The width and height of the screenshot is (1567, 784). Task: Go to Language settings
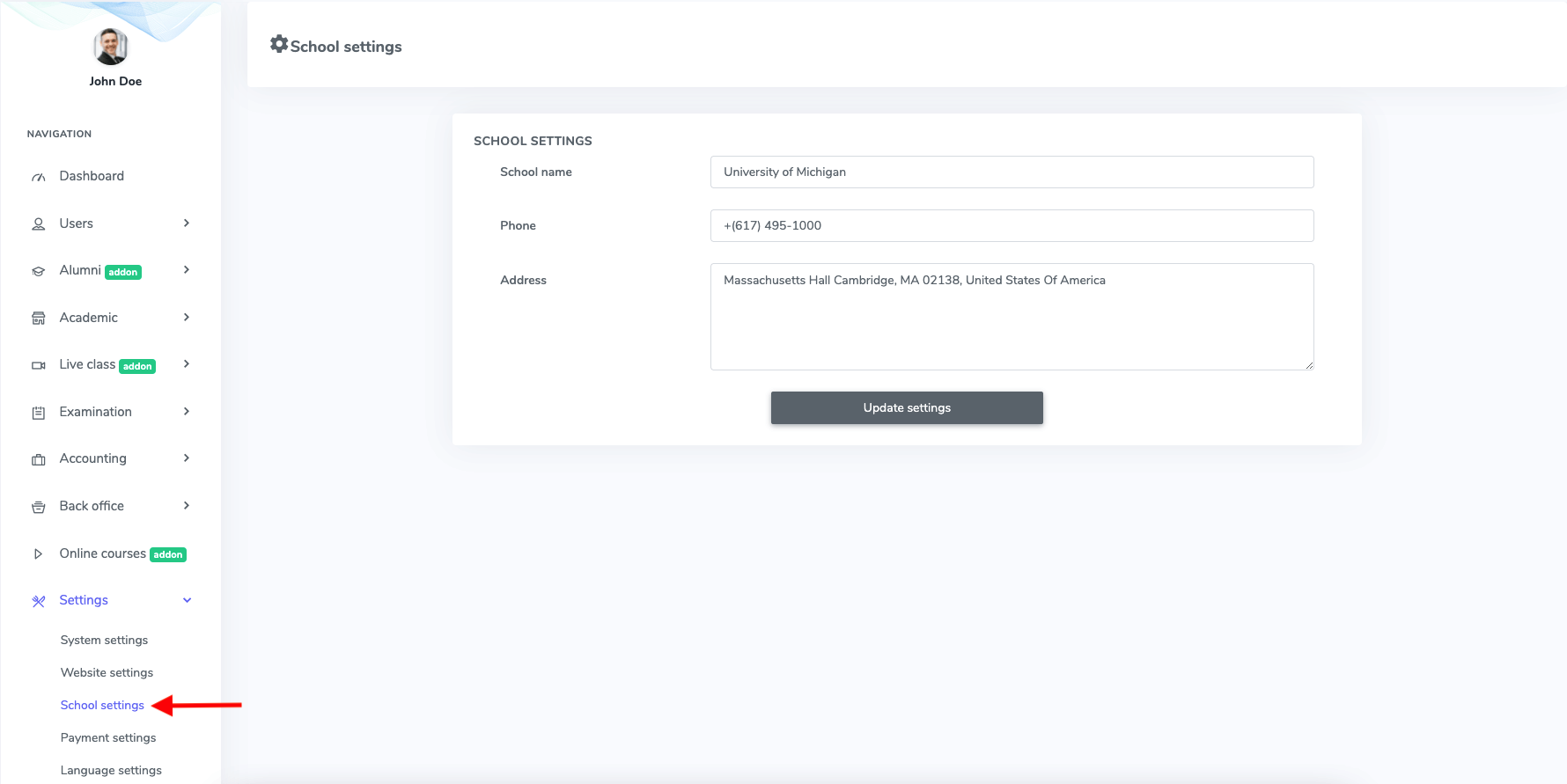click(111, 771)
